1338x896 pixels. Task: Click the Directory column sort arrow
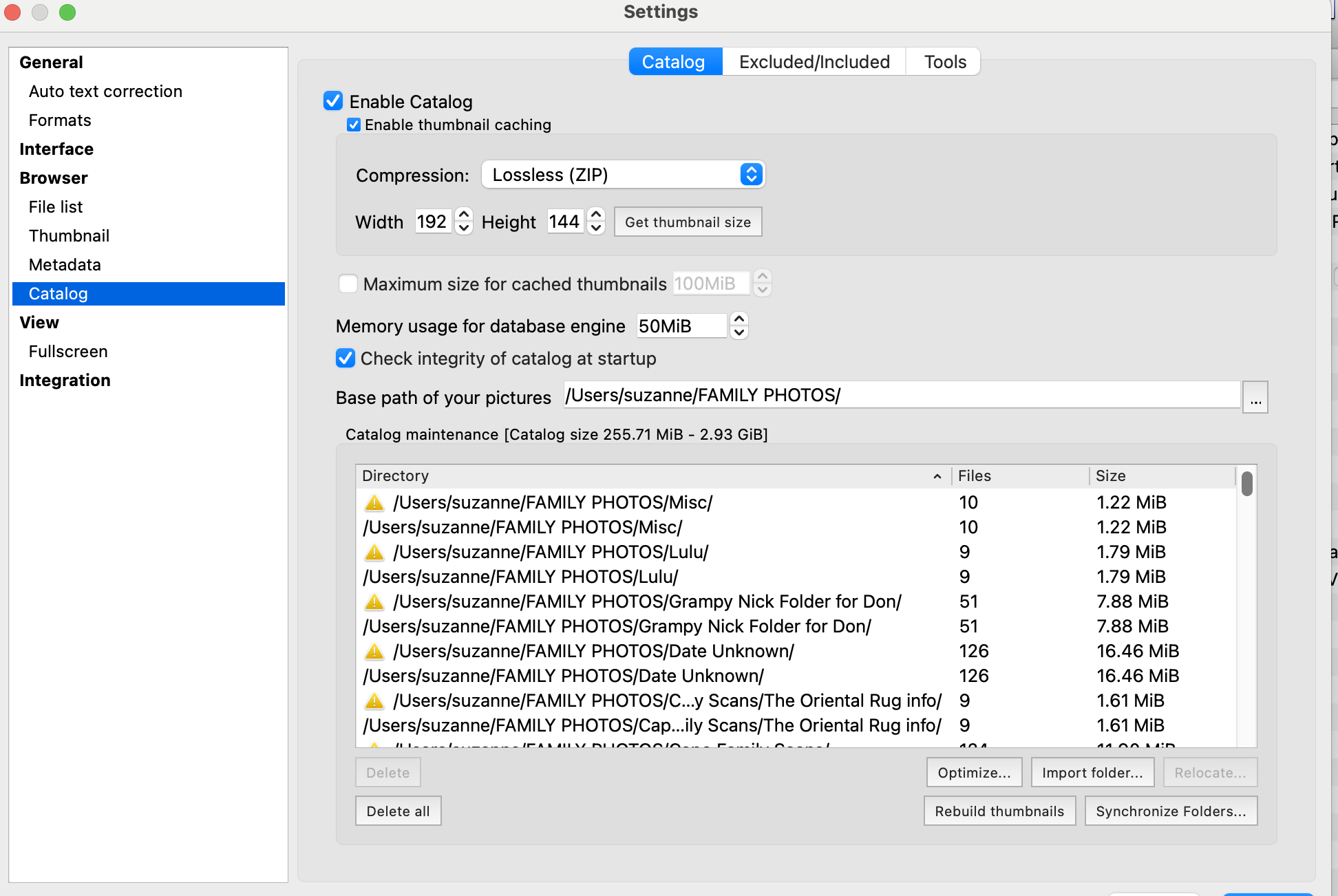click(937, 476)
